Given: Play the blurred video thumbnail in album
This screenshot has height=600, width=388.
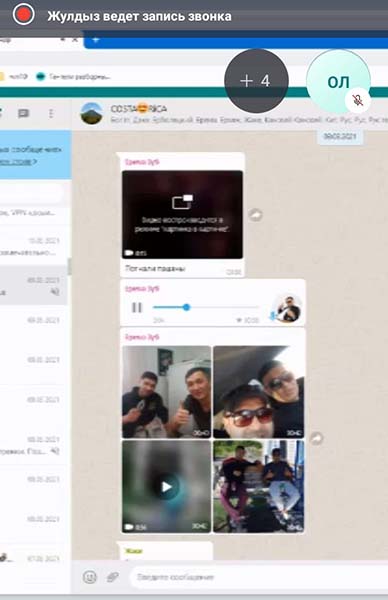Looking at the screenshot, I should (x=166, y=487).
